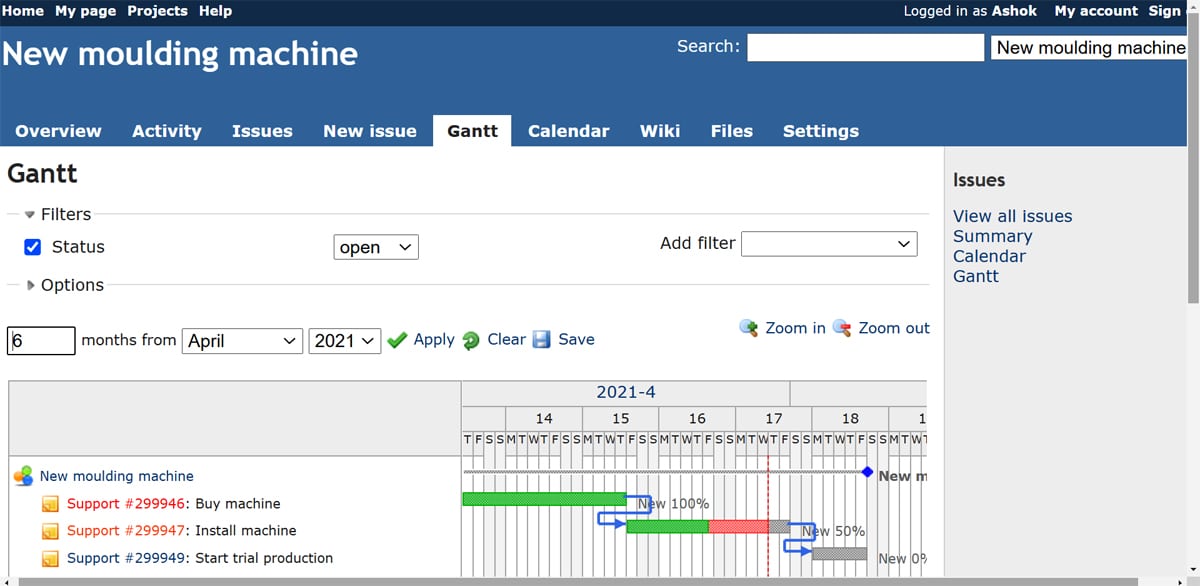Click the ticket icon beside Support #299946
Viewport: 1200px width, 586px height.
click(x=50, y=504)
